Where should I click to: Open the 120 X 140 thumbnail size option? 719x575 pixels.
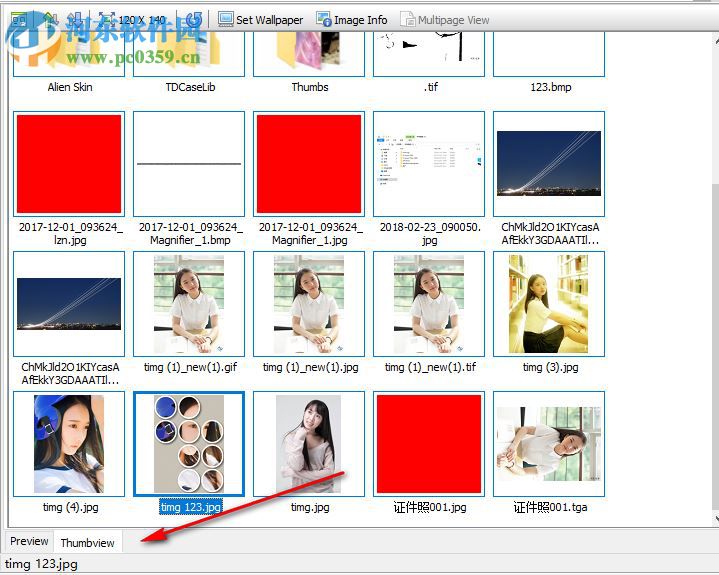point(133,20)
